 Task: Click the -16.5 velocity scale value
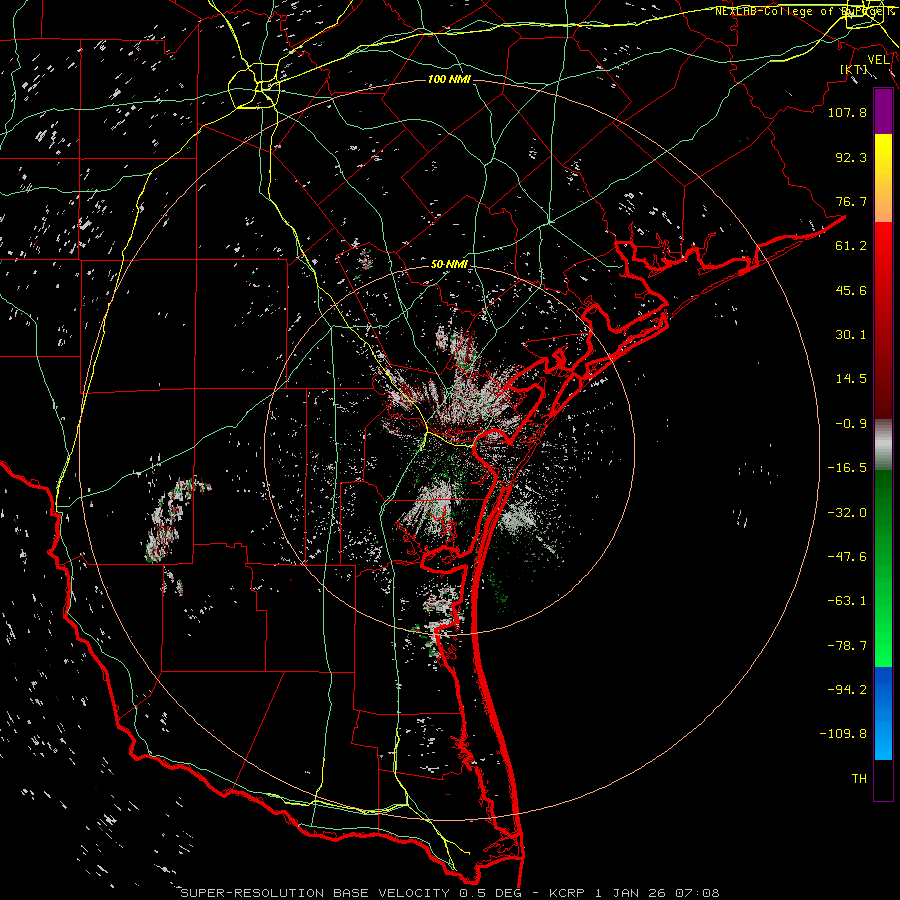click(x=847, y=468)
